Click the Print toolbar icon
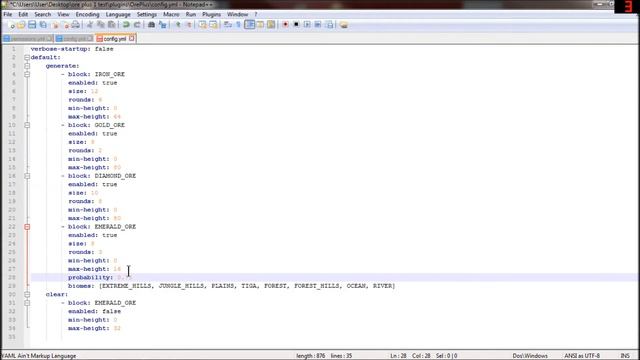Screen dimensions: 640x360 pos(76,25)
